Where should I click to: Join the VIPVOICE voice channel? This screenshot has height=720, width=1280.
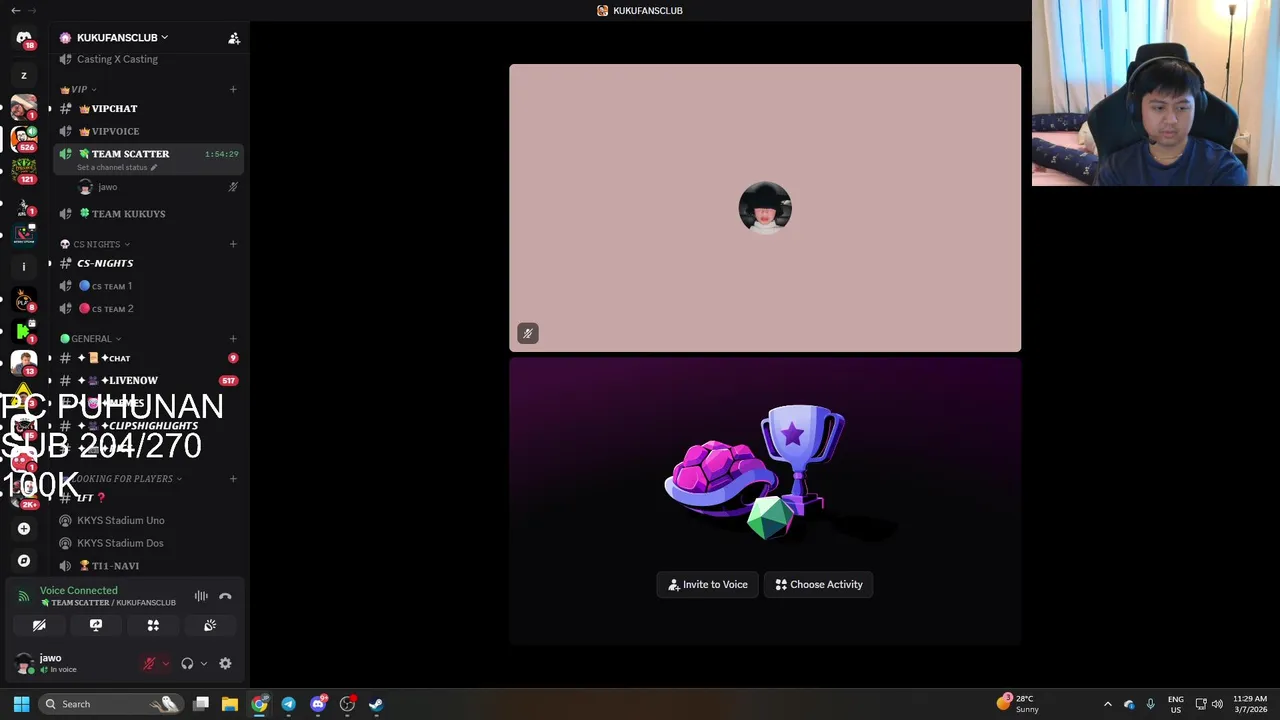point(148,131)
